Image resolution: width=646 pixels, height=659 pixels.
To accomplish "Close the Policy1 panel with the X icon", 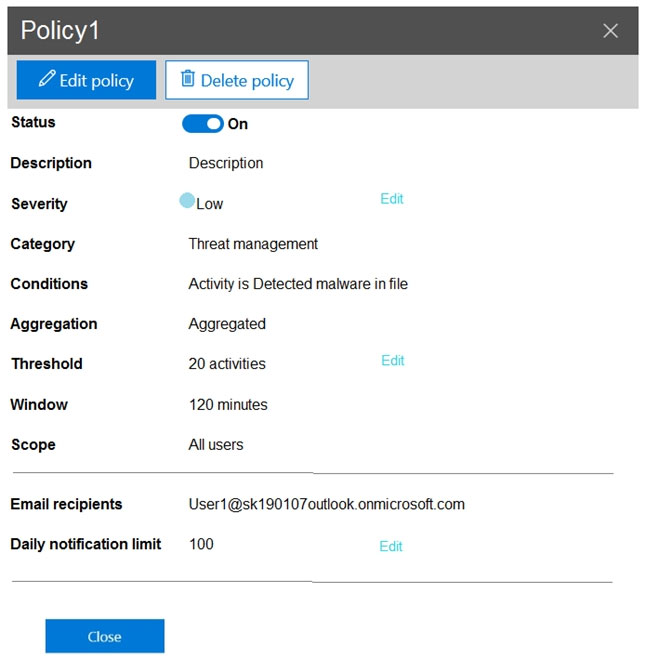I will 610,31.
